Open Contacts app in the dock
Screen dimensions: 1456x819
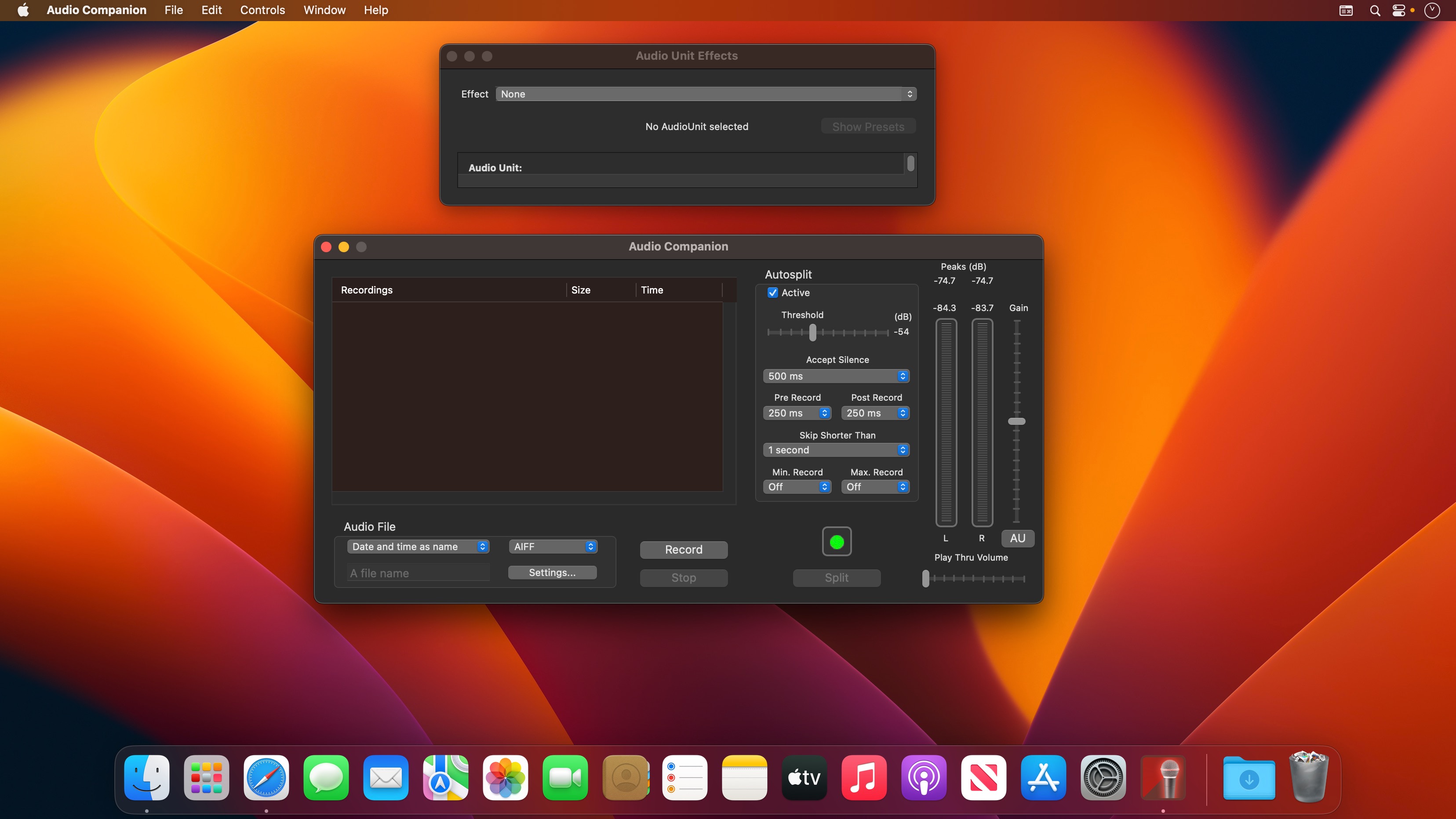click(625, 778)
